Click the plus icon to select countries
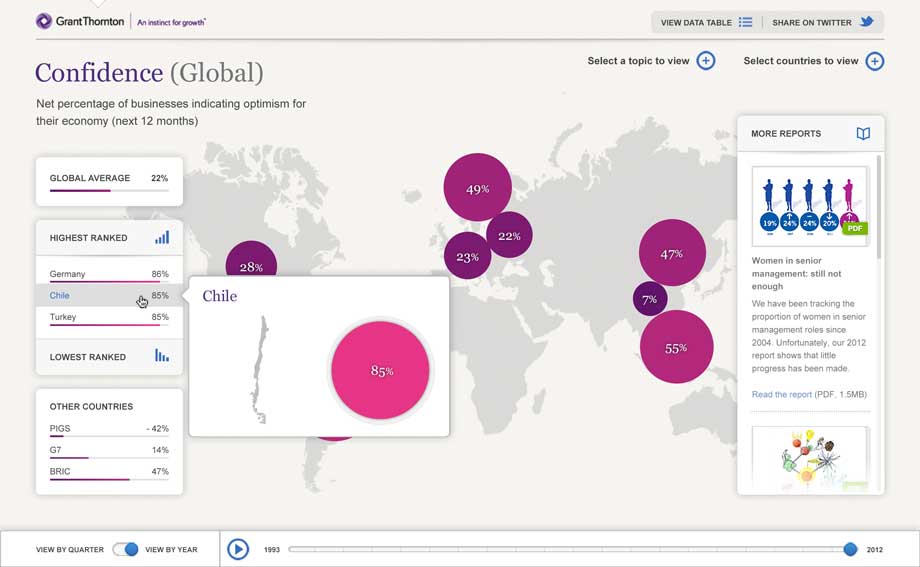The image size is (920, 567). (874, 61)
